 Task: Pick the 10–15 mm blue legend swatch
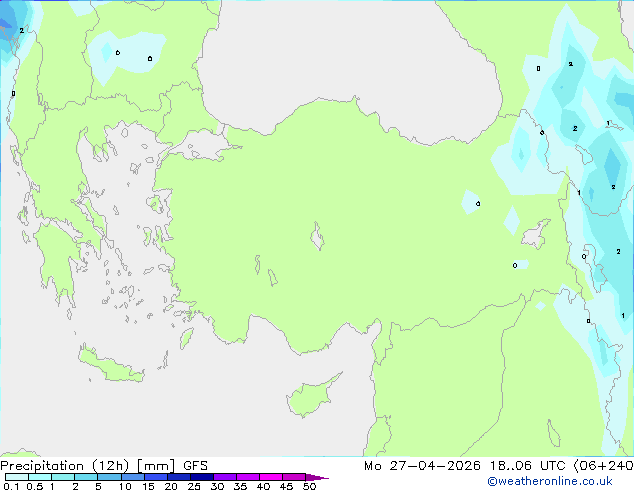132,477
